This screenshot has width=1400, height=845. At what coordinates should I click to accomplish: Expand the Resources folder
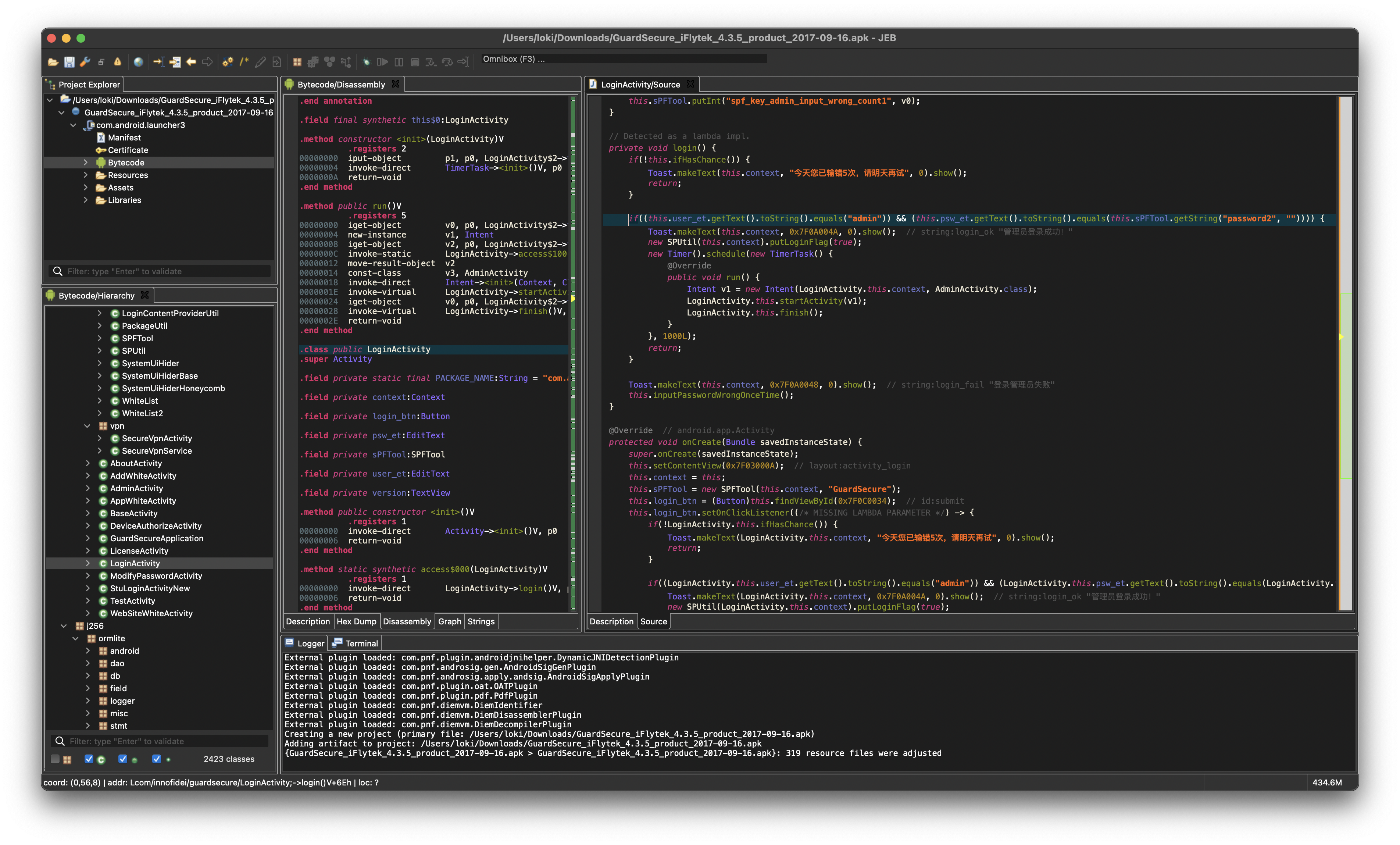click(x=86, y=175)
